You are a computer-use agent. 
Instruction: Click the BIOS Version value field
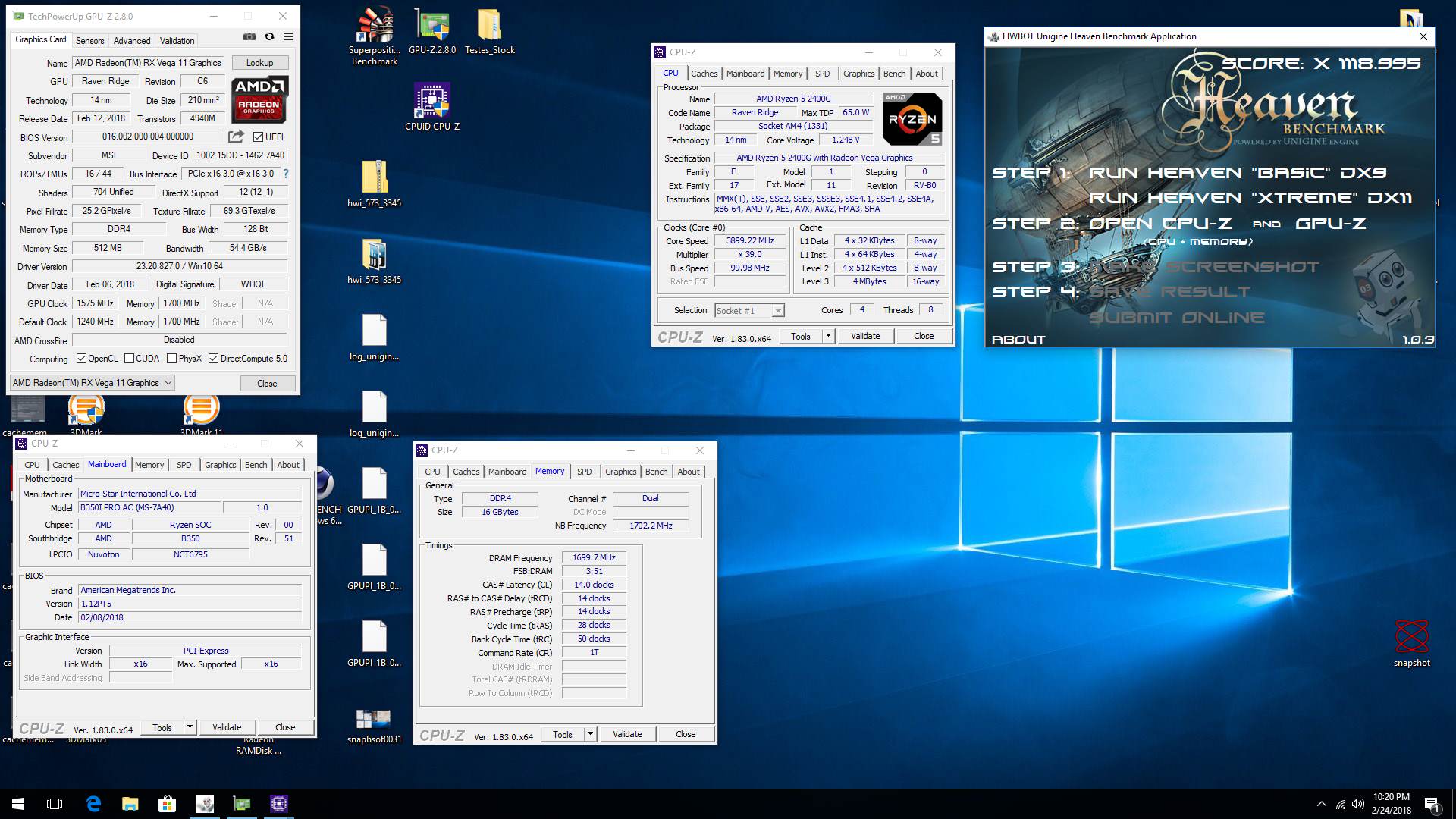tap(148, 137)
